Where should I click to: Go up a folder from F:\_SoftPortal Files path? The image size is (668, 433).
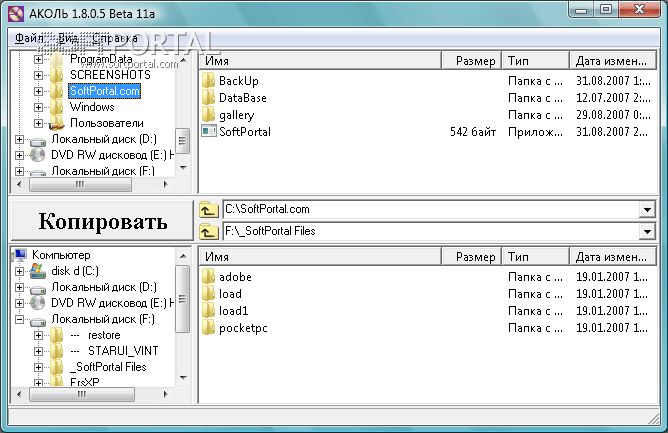click(208, 231)
